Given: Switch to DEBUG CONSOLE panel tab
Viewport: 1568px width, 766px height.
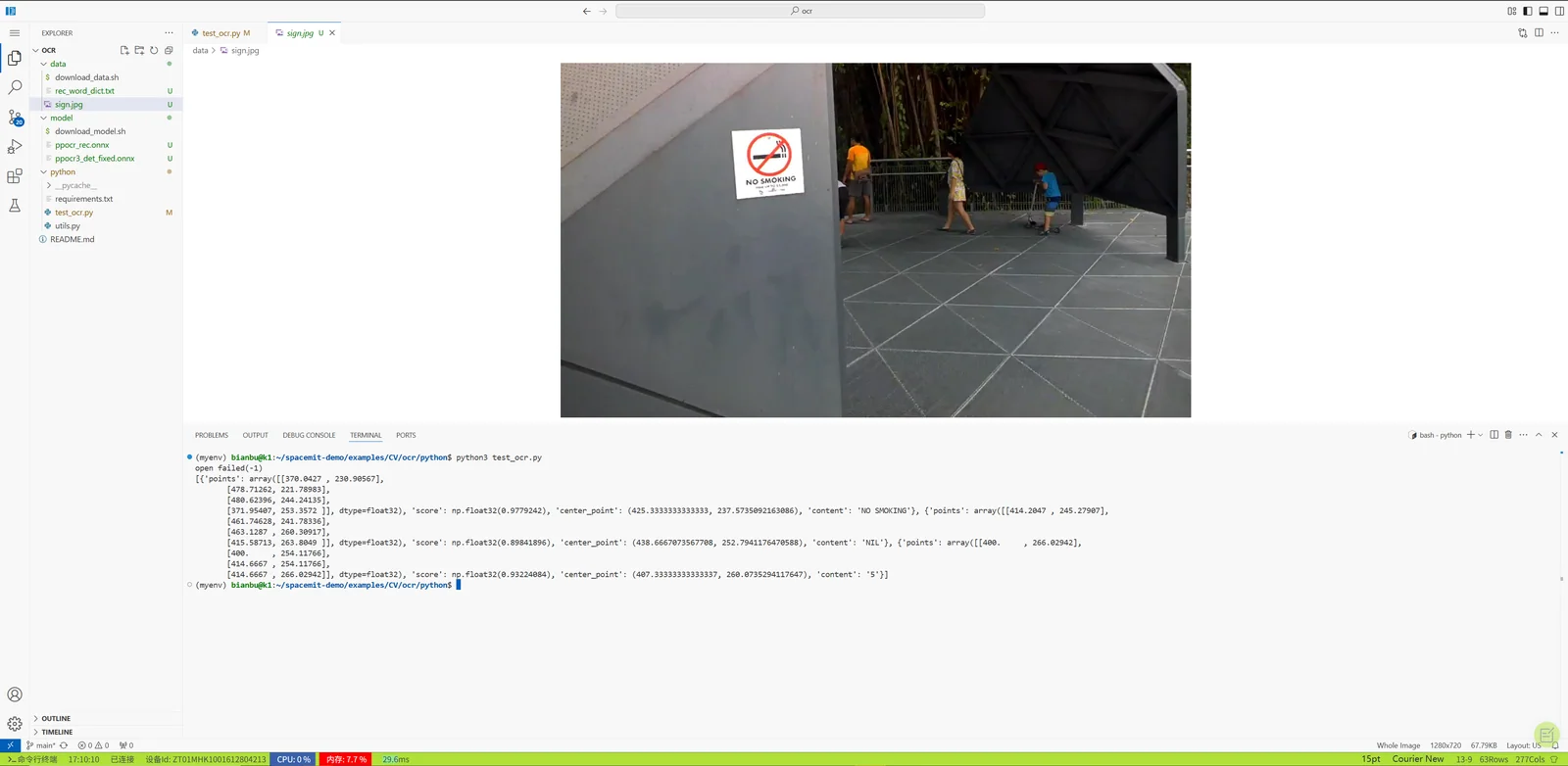Looking at the screenshot, I should [x=309, y=435].
